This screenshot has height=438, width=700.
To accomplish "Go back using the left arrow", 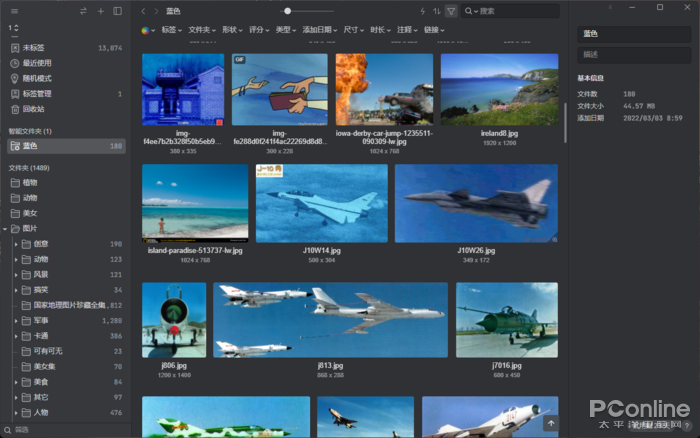I will (x=143, y=11).
